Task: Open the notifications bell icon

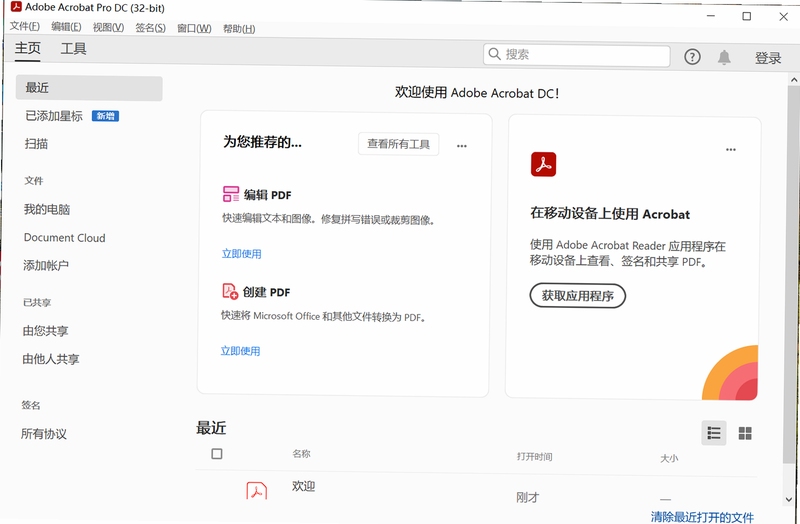Action: pyautogui.click(x=724, y=57)
